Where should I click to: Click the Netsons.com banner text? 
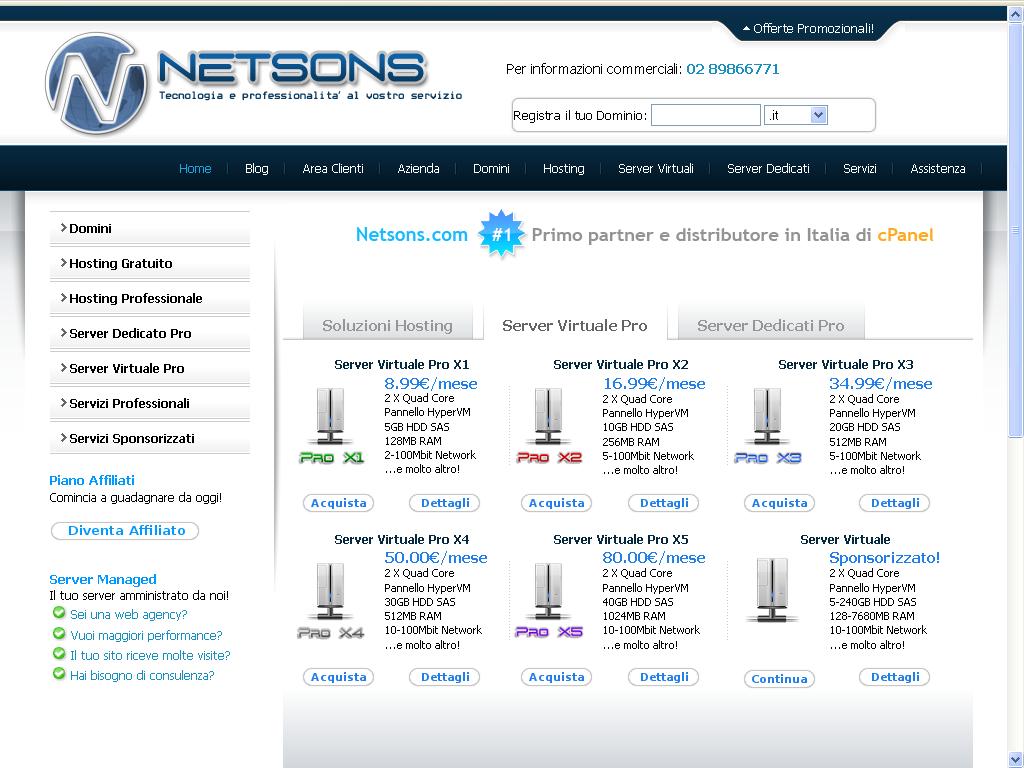point(411,234)
